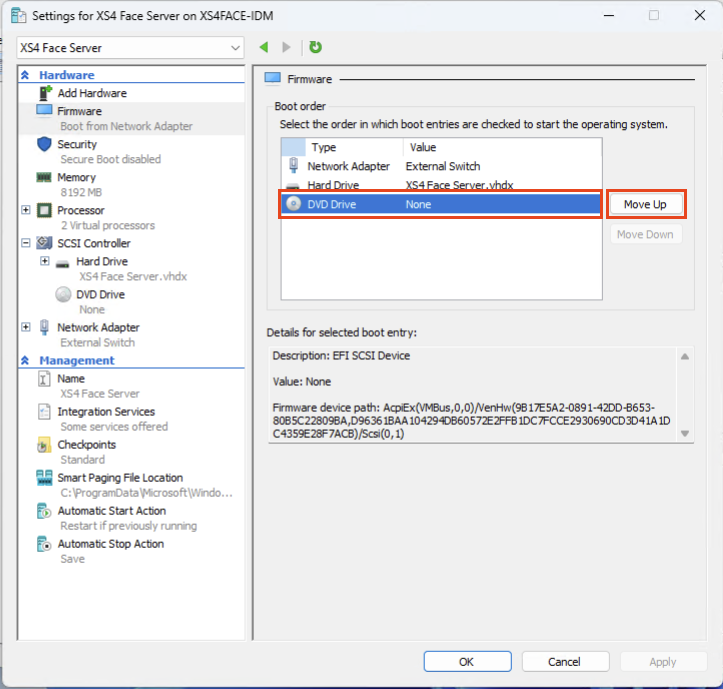The image size is (723, 689).
Task: Expand the Hard Drive tree node
Action: [45, 261]
